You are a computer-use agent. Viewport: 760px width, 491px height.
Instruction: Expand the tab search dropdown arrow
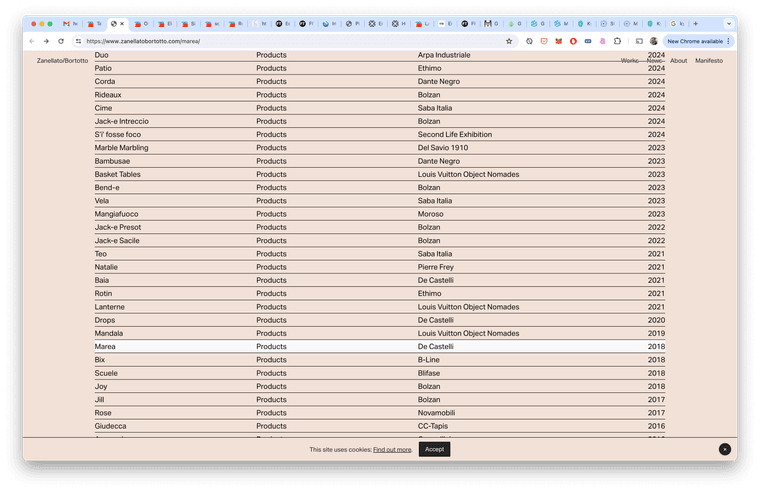click(x=727, y=23)
